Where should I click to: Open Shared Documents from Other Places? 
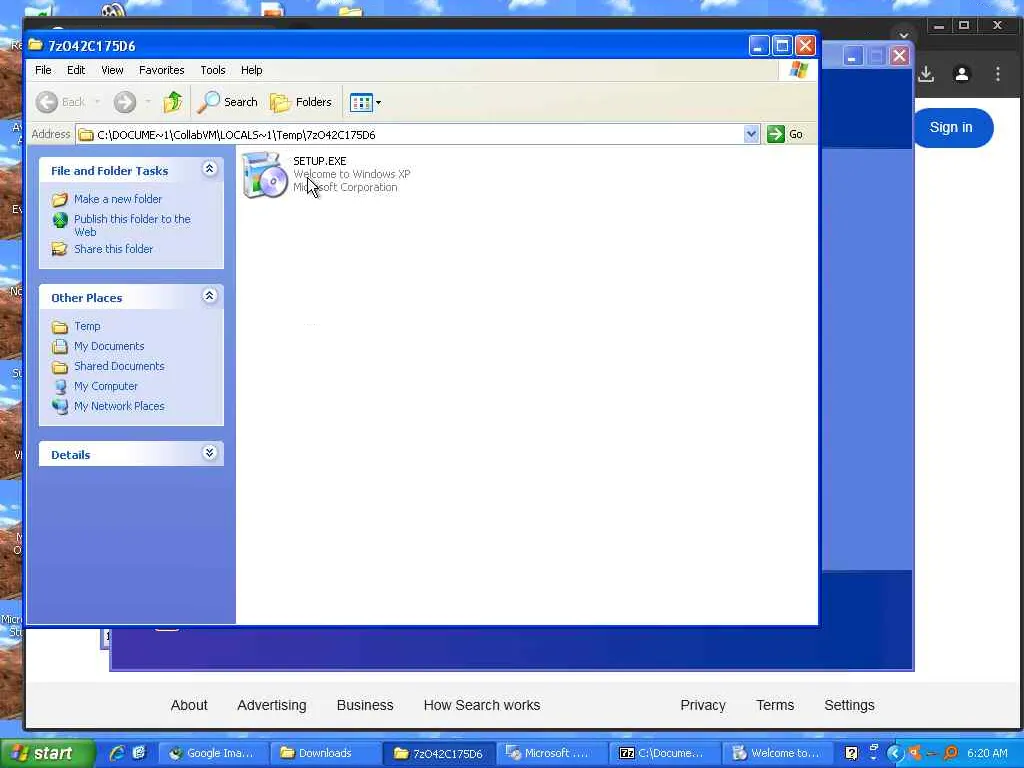(x=119, y=366)
